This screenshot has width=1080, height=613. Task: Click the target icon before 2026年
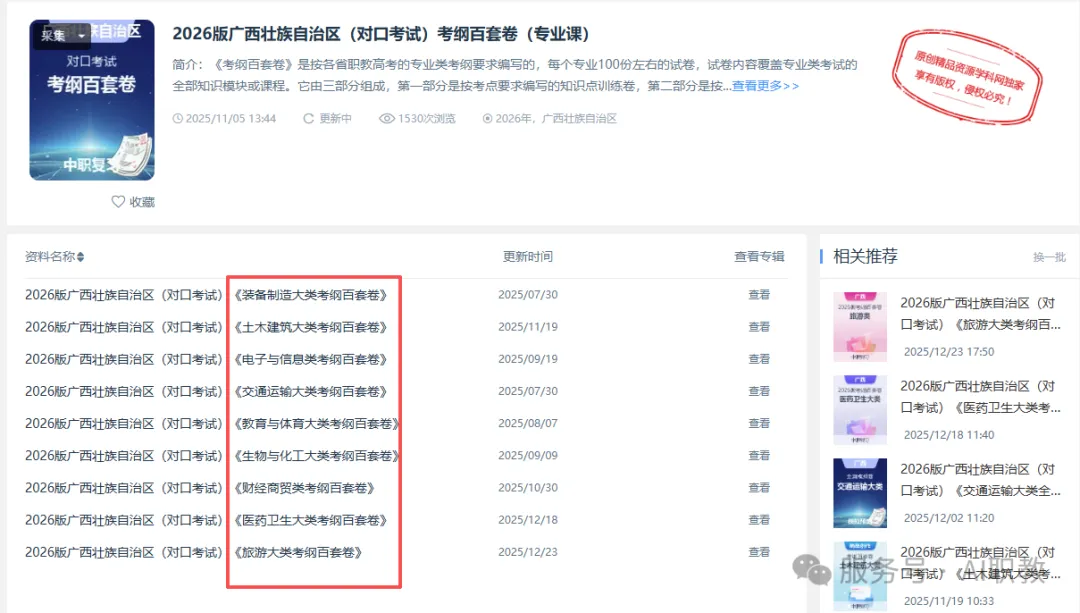(489, 118)
